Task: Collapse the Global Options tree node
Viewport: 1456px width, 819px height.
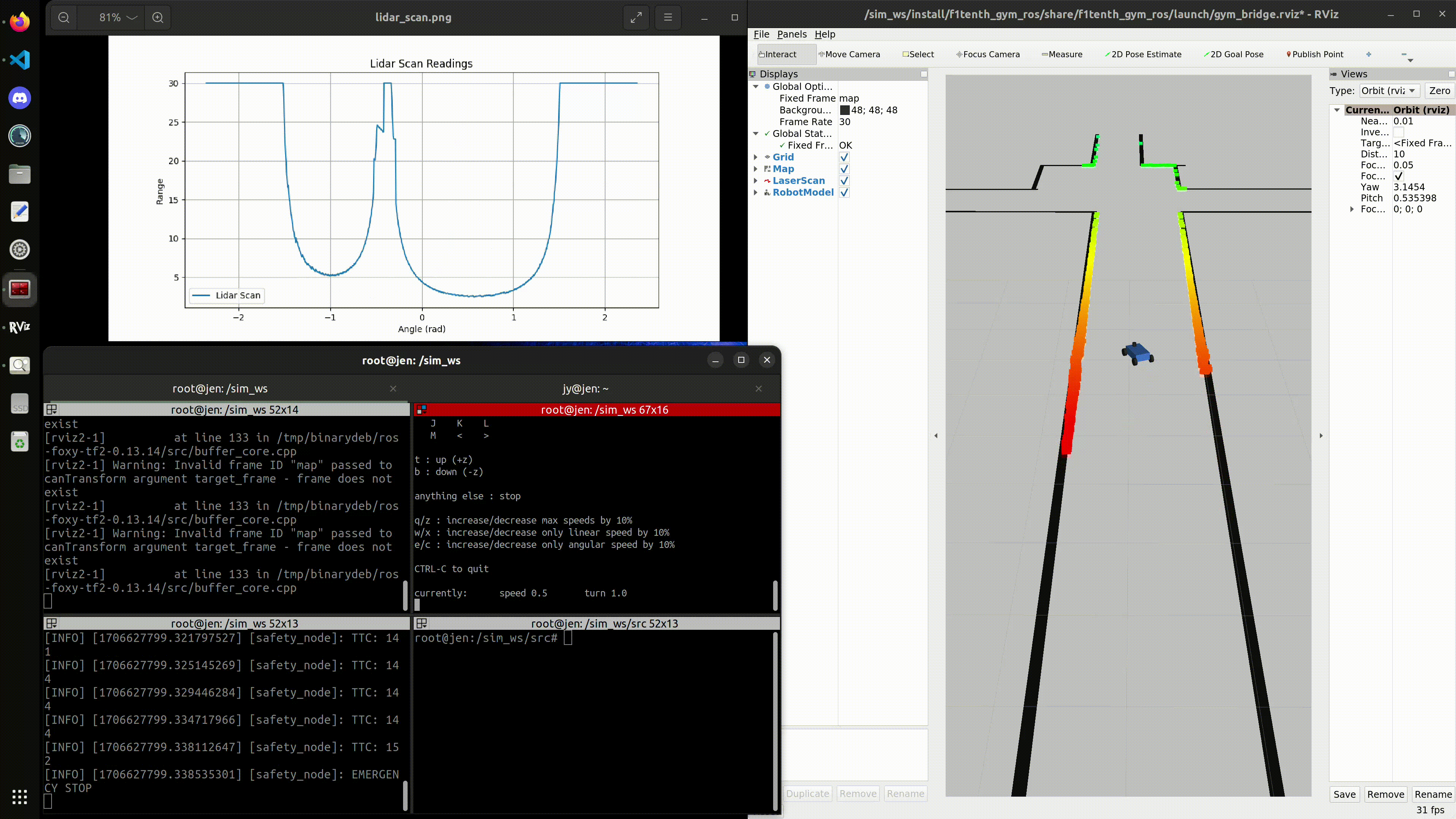Action: (756, 86)
